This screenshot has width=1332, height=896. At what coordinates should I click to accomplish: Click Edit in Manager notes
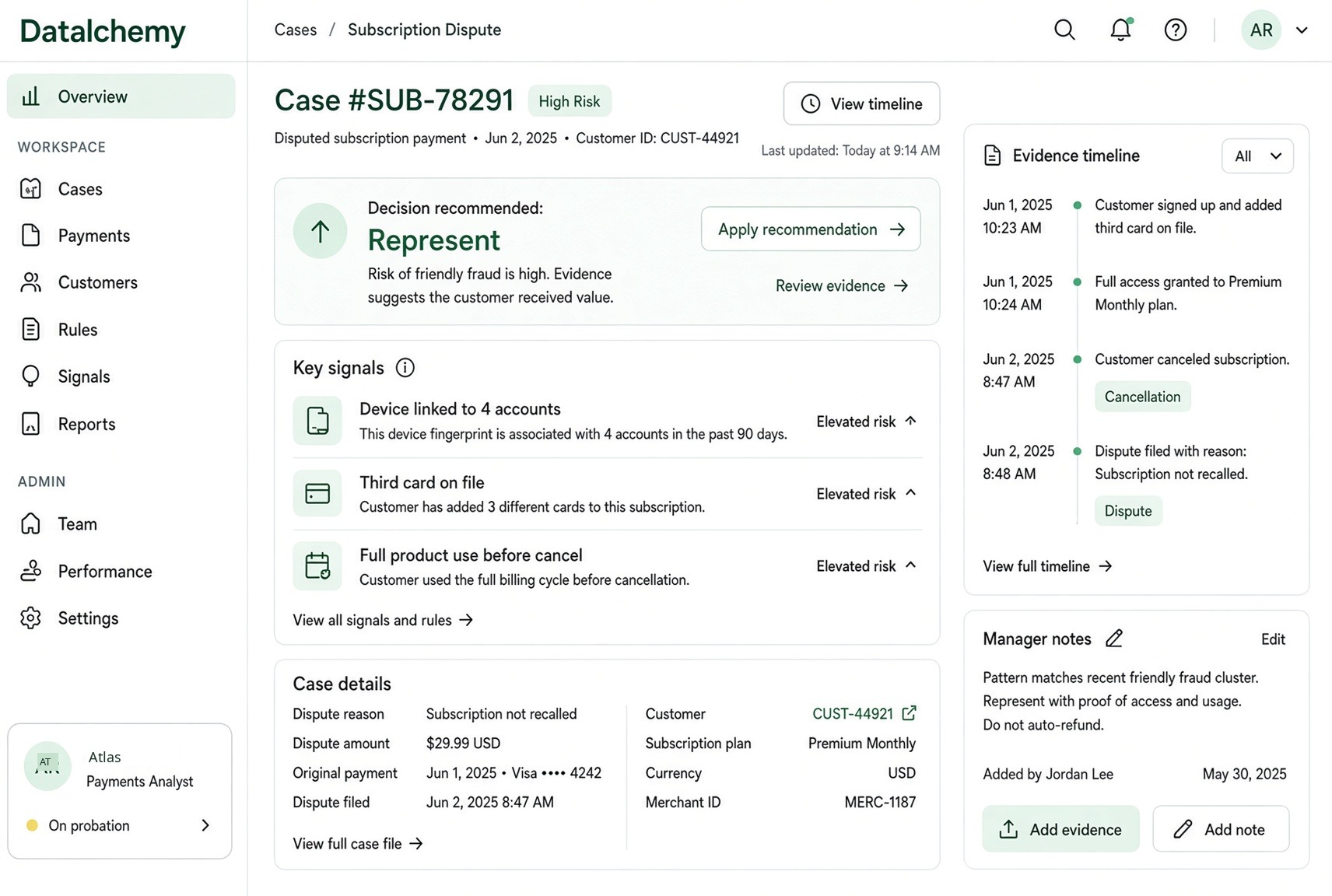[1273, 639]
